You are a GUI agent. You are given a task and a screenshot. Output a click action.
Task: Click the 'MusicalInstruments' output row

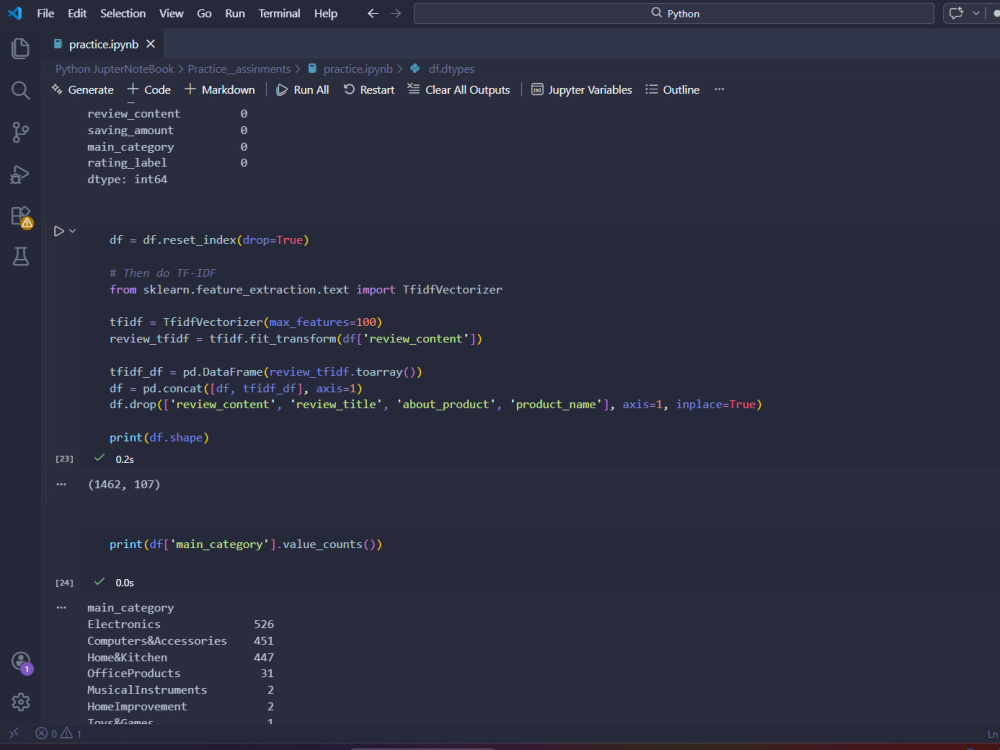point(180,690)
